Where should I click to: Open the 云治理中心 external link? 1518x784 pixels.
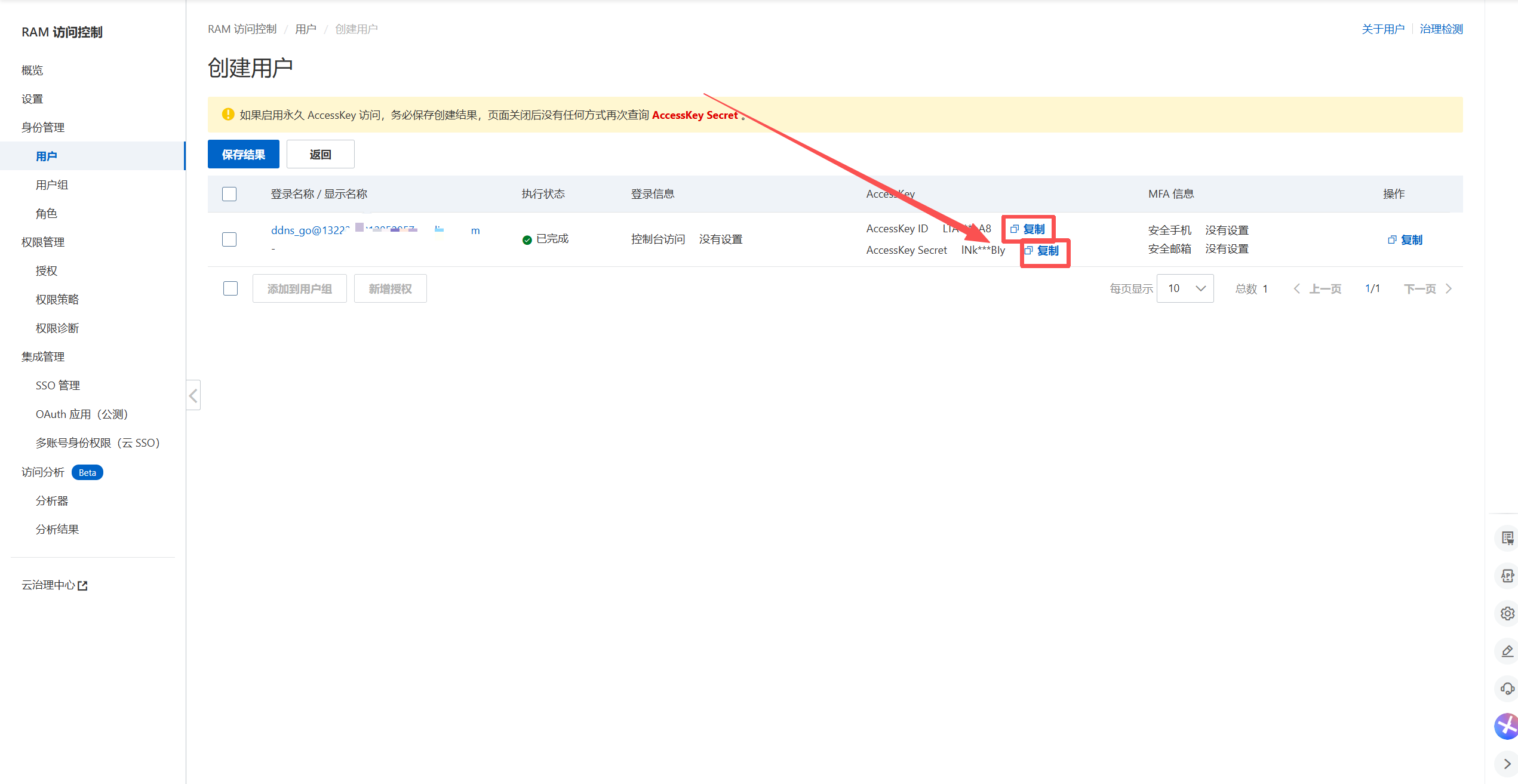pos(54,585)
